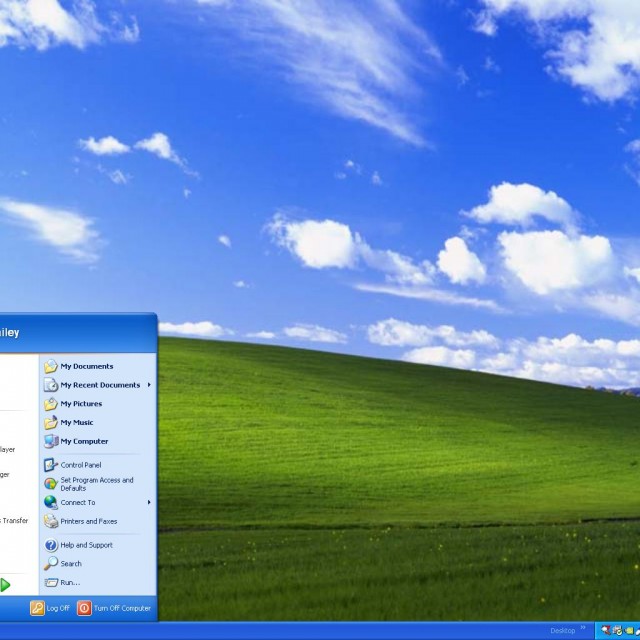The image size is (640, 640).
Task: Expand the Connect To submenu arrow
Action: click(x=149, y=502)
